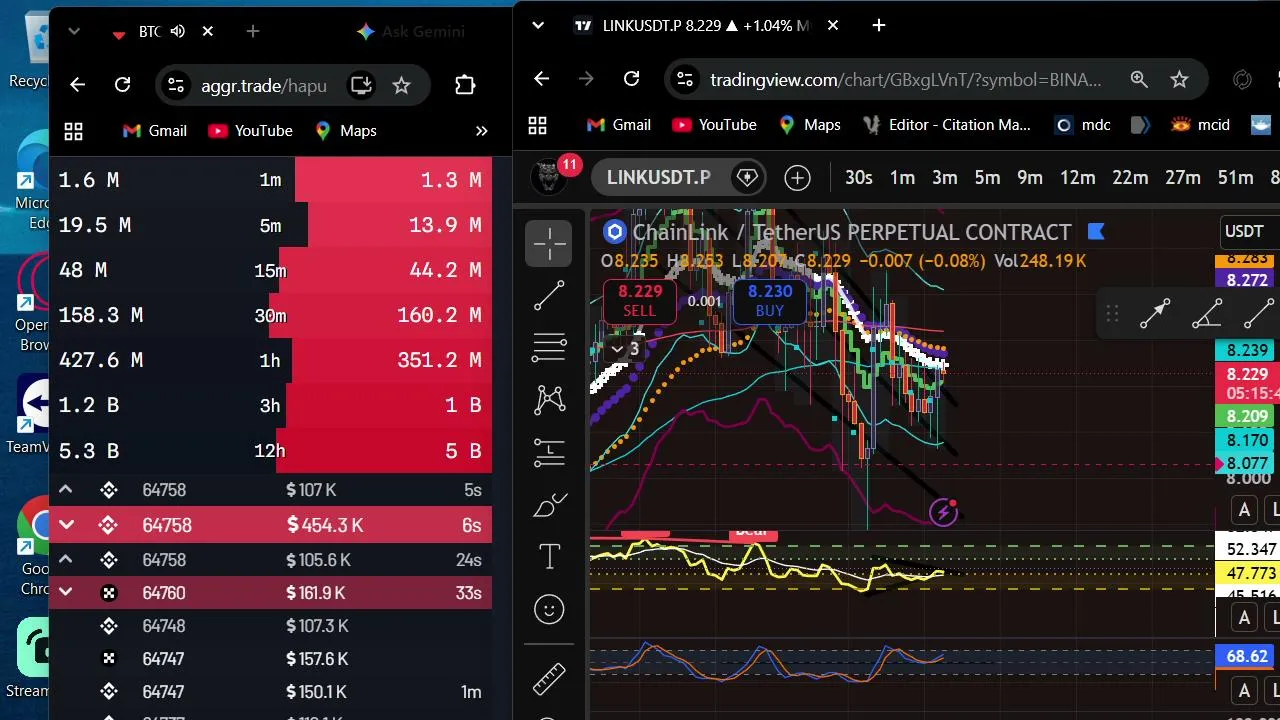Open Gmail bookmark in TradingView window
This screenshot has width=1280, height=720.
(619, 125)
